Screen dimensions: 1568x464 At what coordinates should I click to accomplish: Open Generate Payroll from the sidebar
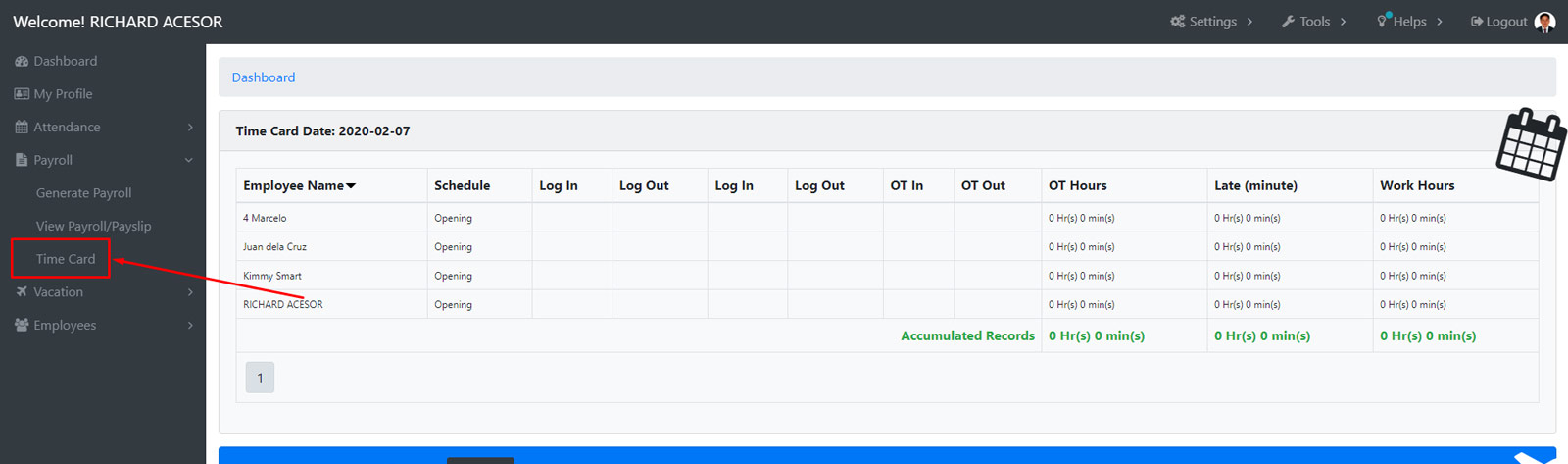[83, 193]
